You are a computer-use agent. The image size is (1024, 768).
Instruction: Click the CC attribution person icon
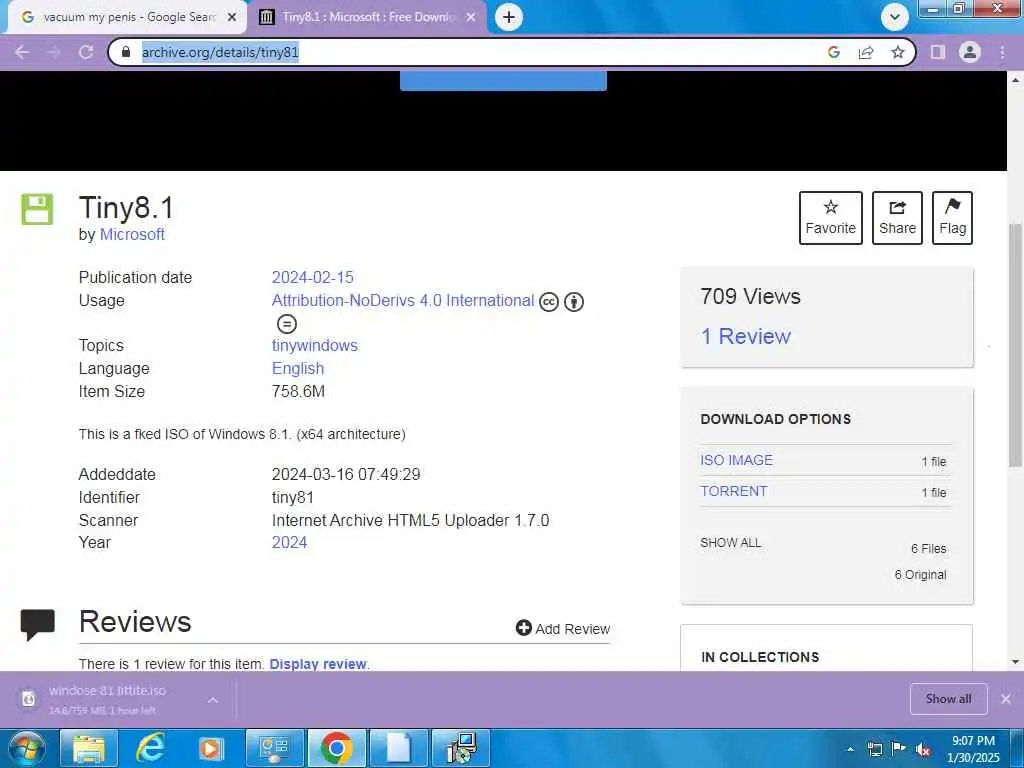click(x=574, y=302)
